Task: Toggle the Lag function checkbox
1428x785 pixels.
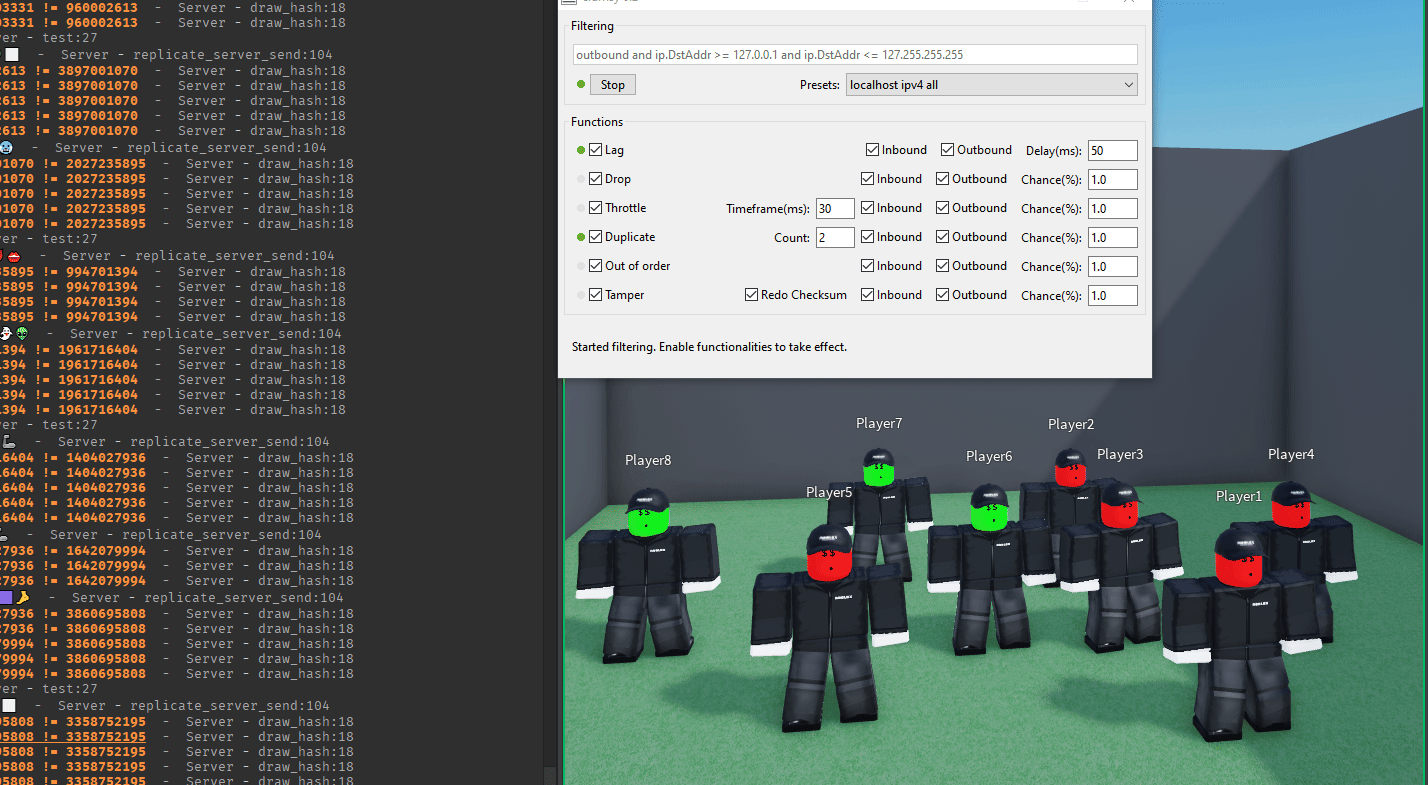Action: [596, 150]
